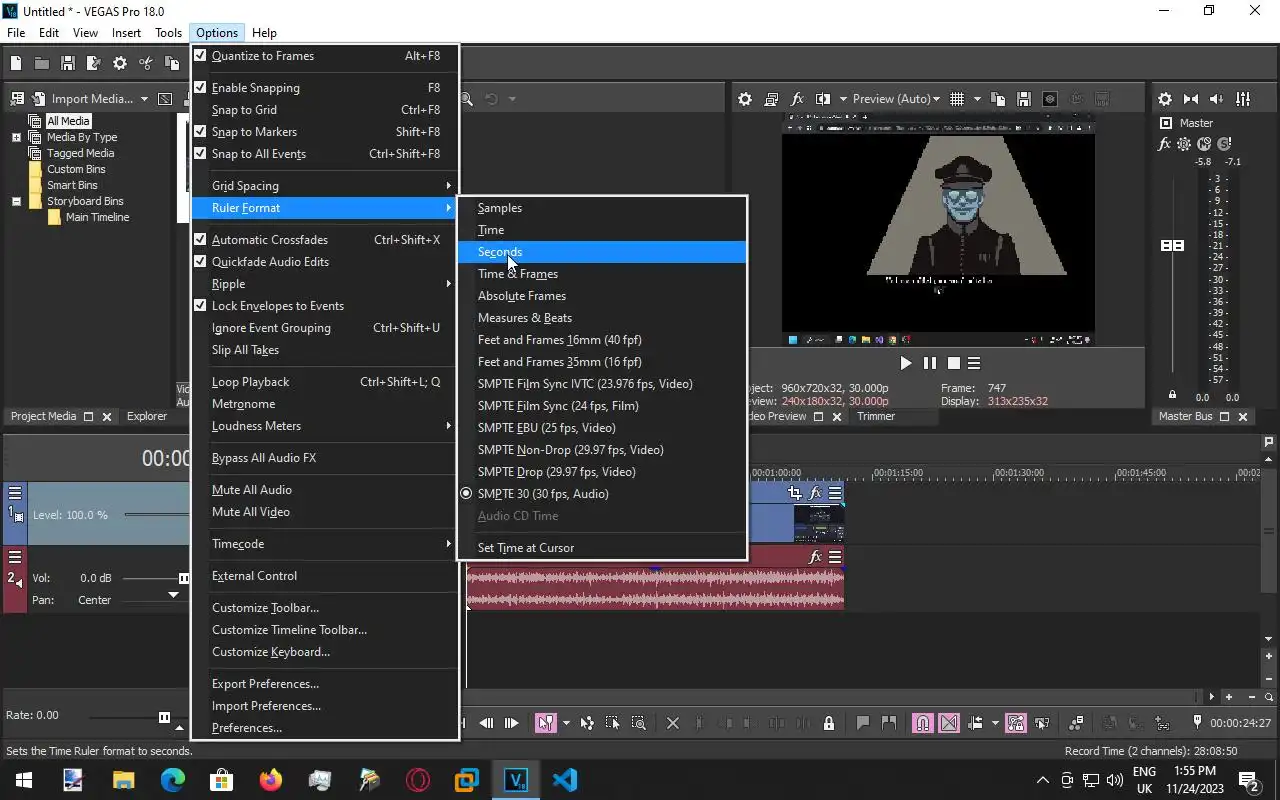
Task: Choose Seconds ruler format
Action: (x=602, y=252)
